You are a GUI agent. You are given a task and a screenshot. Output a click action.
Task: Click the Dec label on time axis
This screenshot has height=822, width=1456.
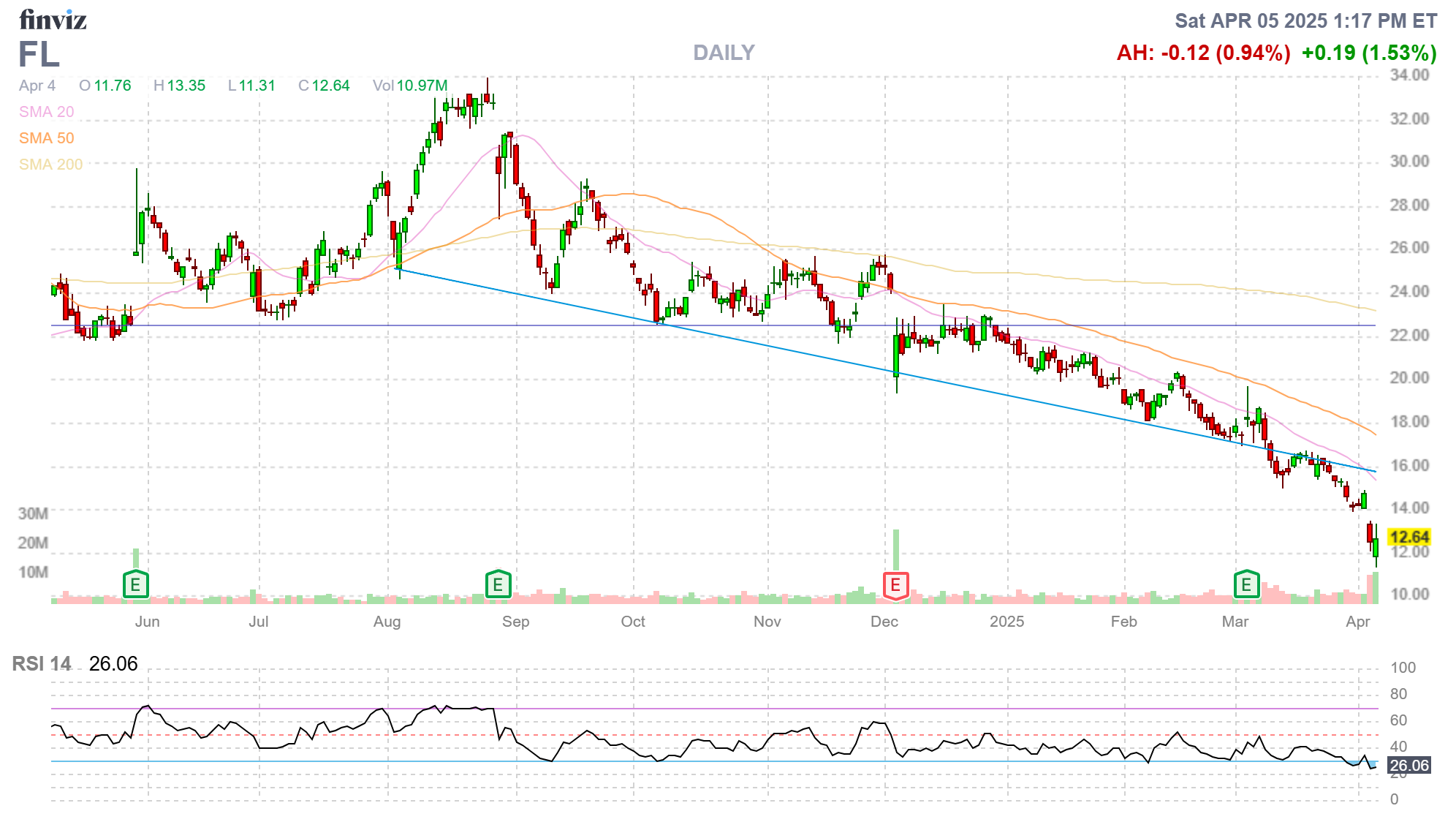pyautogui.click(x=884, y=622)
